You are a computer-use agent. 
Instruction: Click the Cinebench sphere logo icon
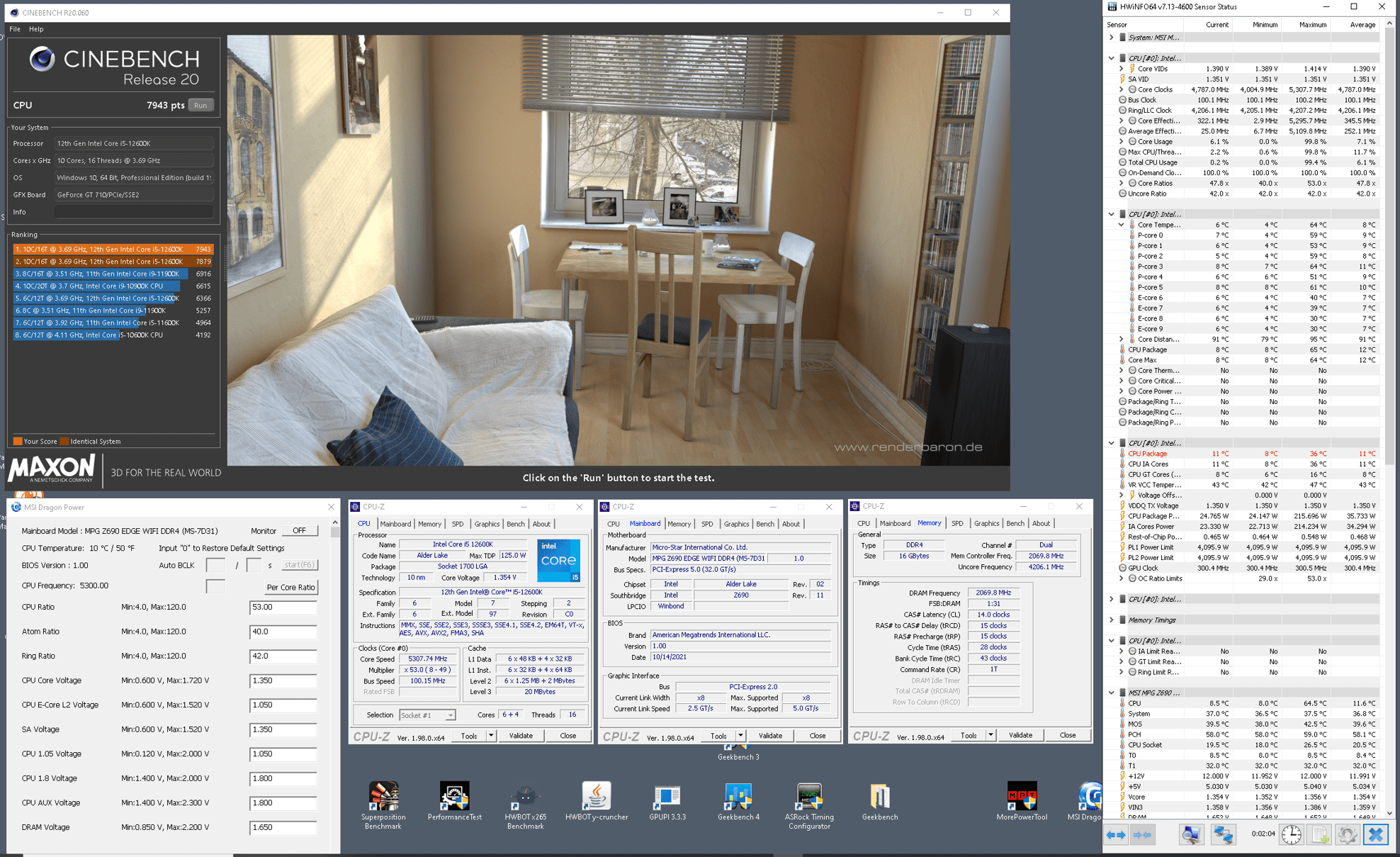point(42,59)
